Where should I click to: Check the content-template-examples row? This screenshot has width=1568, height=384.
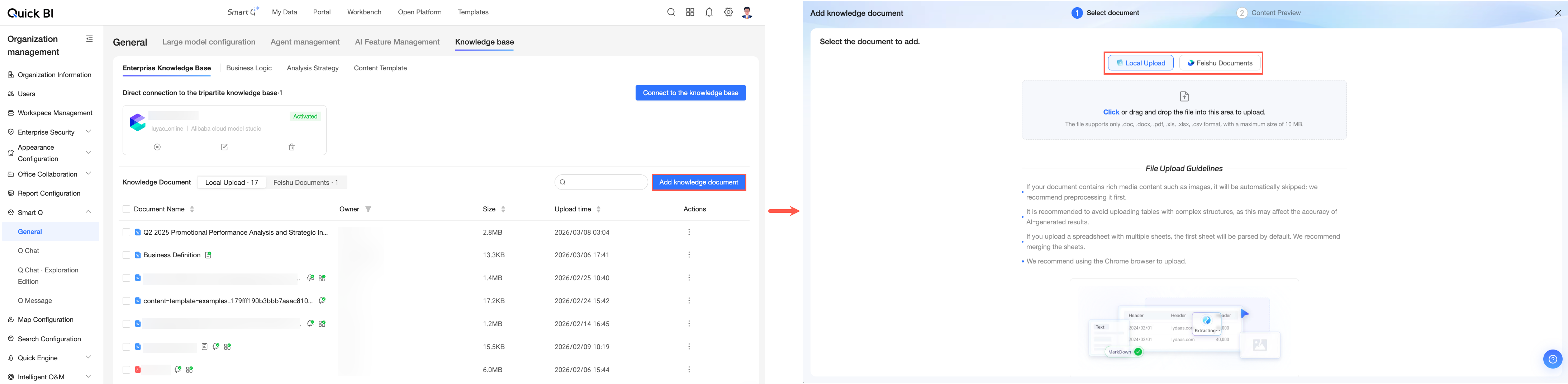pyautogui.click(x=127, y=300)
